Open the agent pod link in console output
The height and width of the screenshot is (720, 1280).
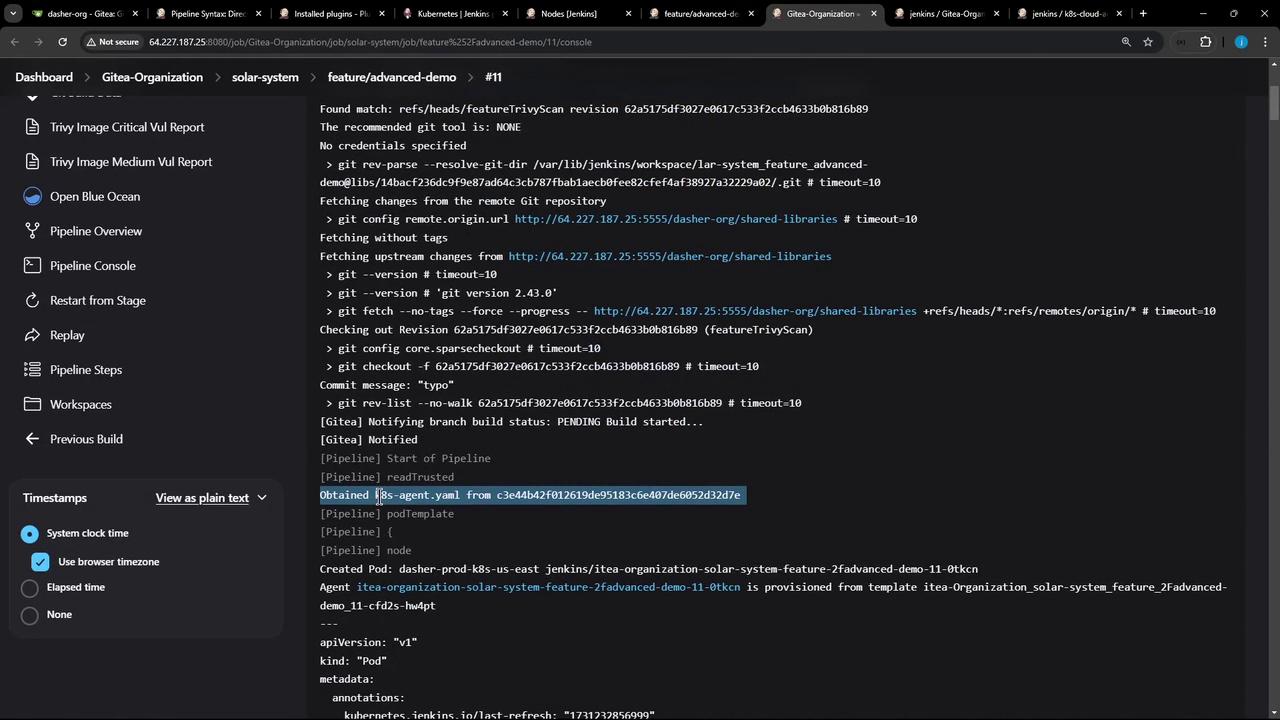click(x=548, y=587)
